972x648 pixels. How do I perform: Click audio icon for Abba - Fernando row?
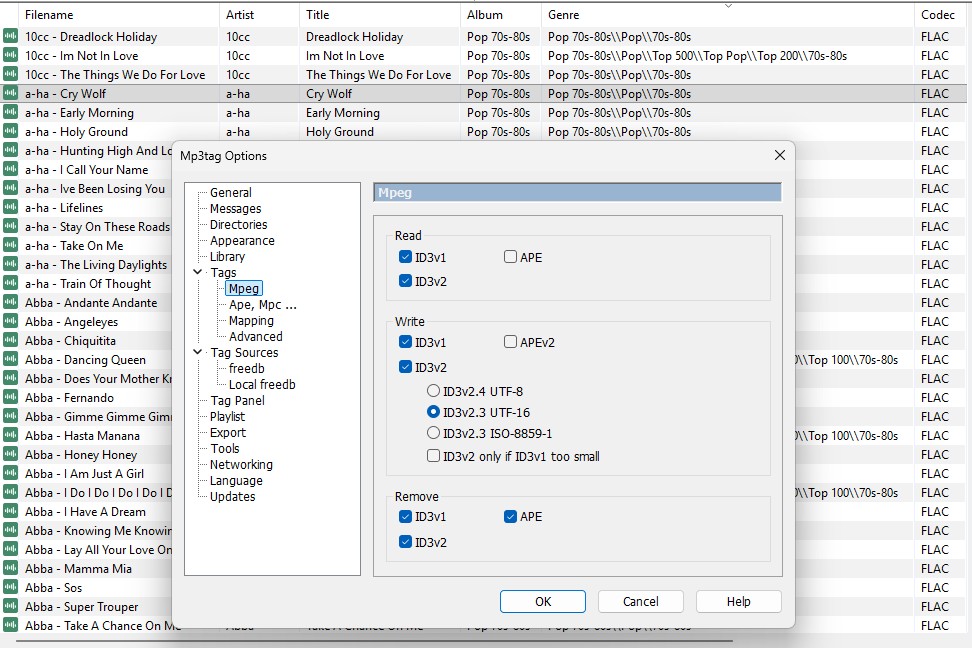[x=11, y=398]
